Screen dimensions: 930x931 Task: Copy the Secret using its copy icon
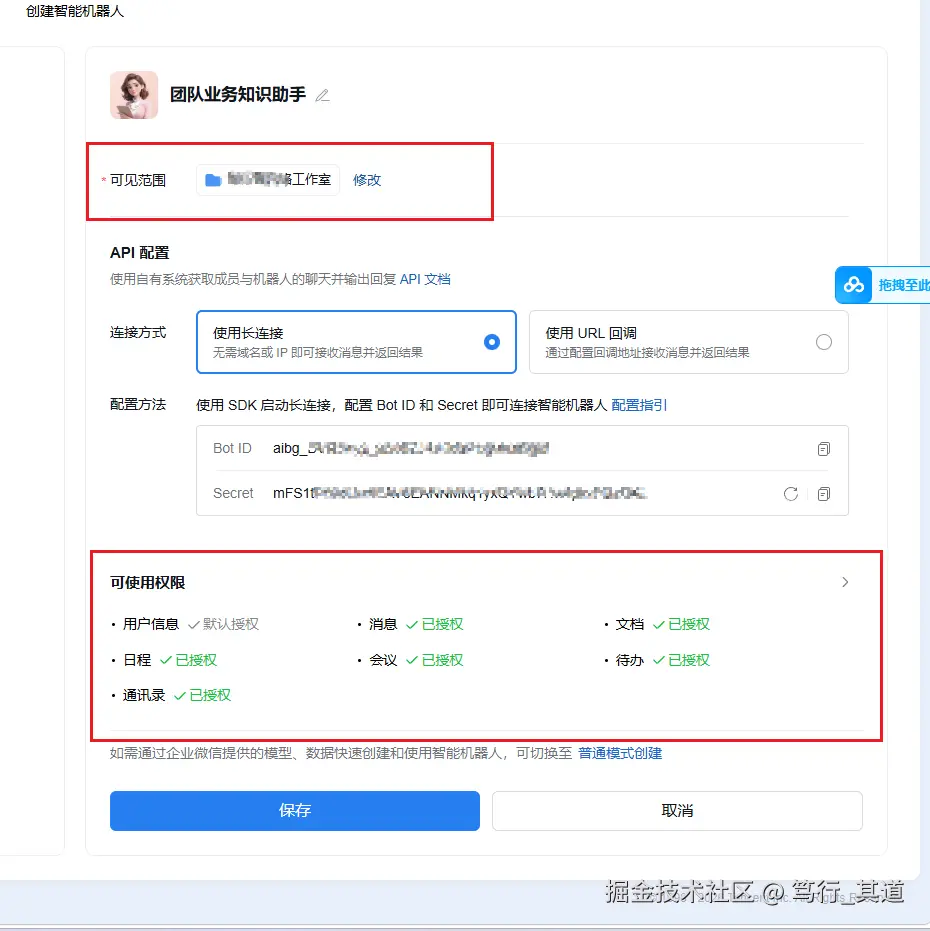[823, 493]
